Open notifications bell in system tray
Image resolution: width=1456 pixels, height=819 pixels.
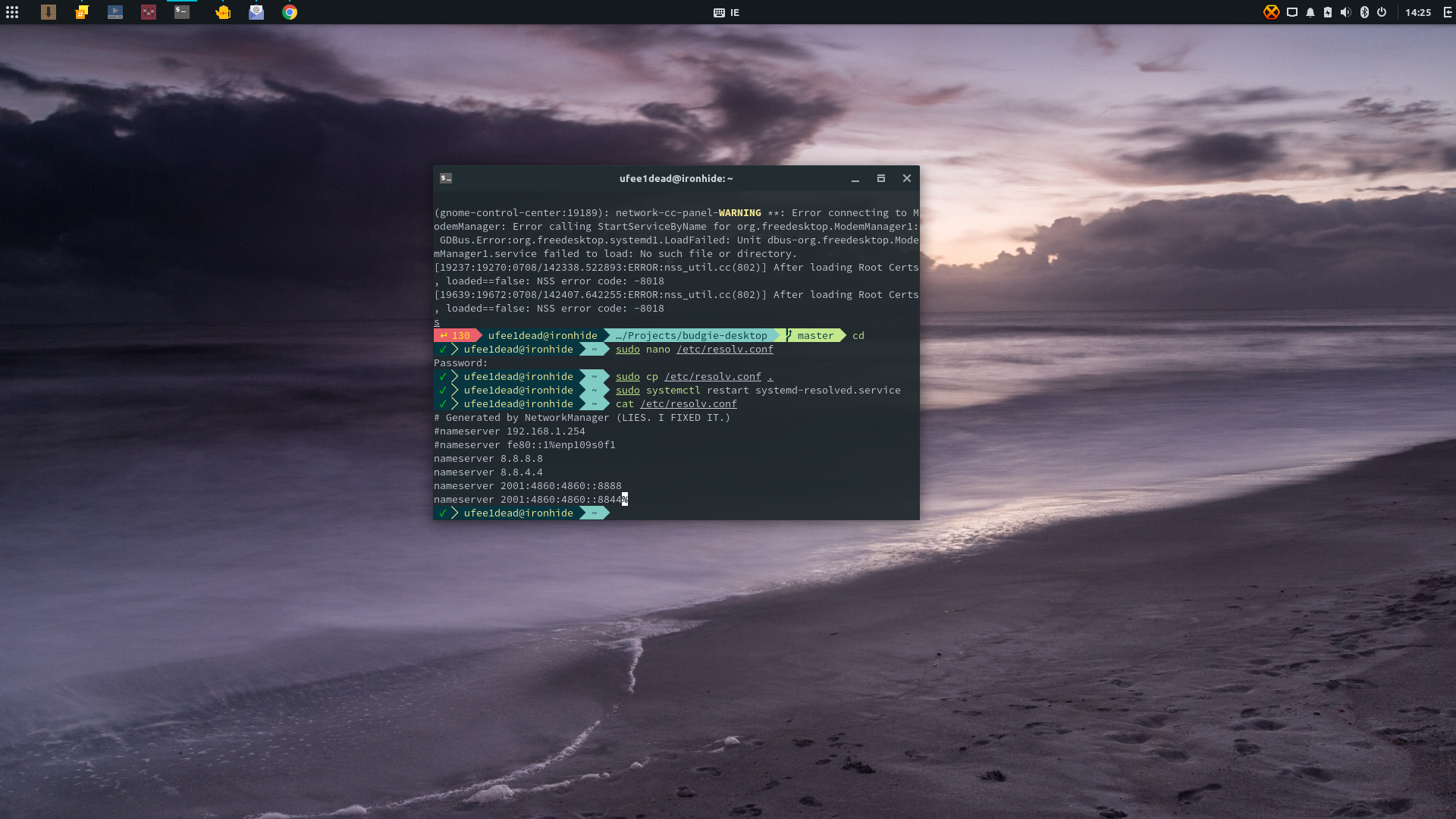point(1310,12)
